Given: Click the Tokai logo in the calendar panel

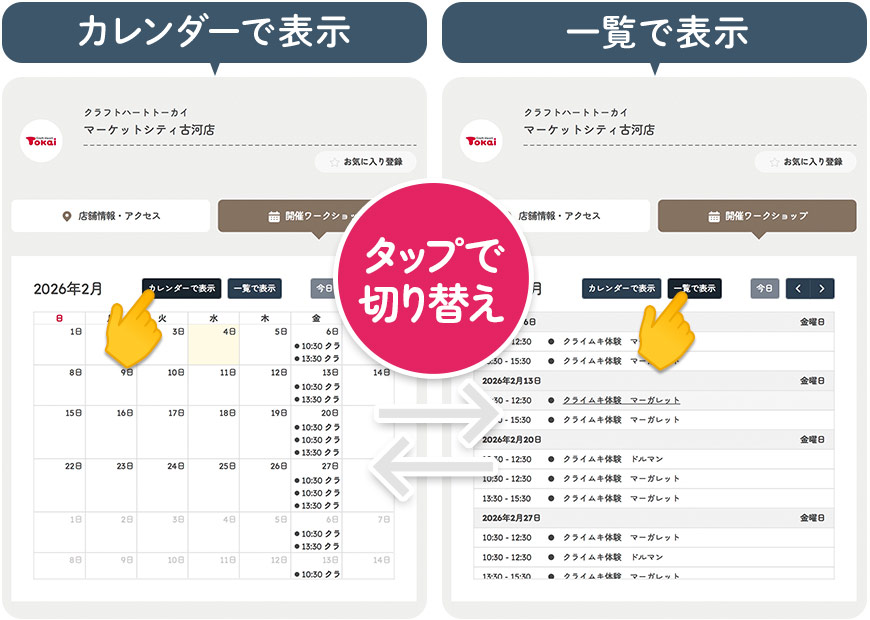Looking at the screenshot, I should point(41,140).
